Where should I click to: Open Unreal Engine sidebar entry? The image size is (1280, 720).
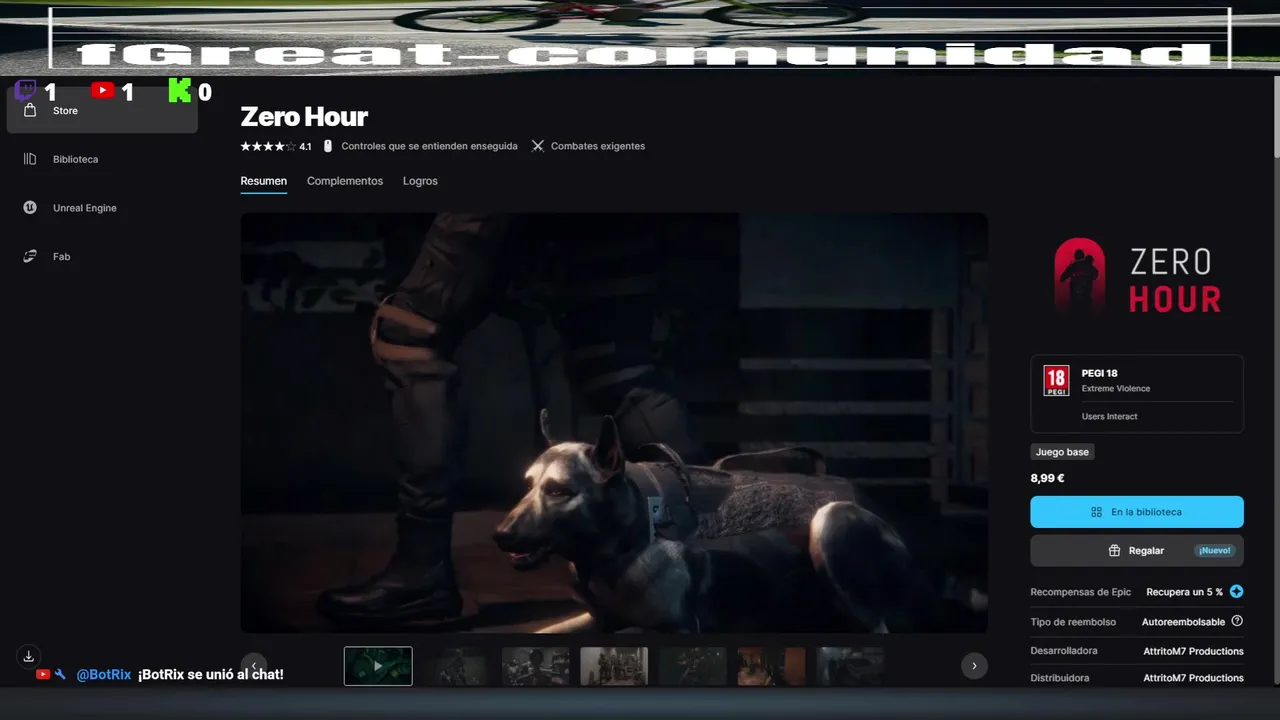tap(102, 208)
